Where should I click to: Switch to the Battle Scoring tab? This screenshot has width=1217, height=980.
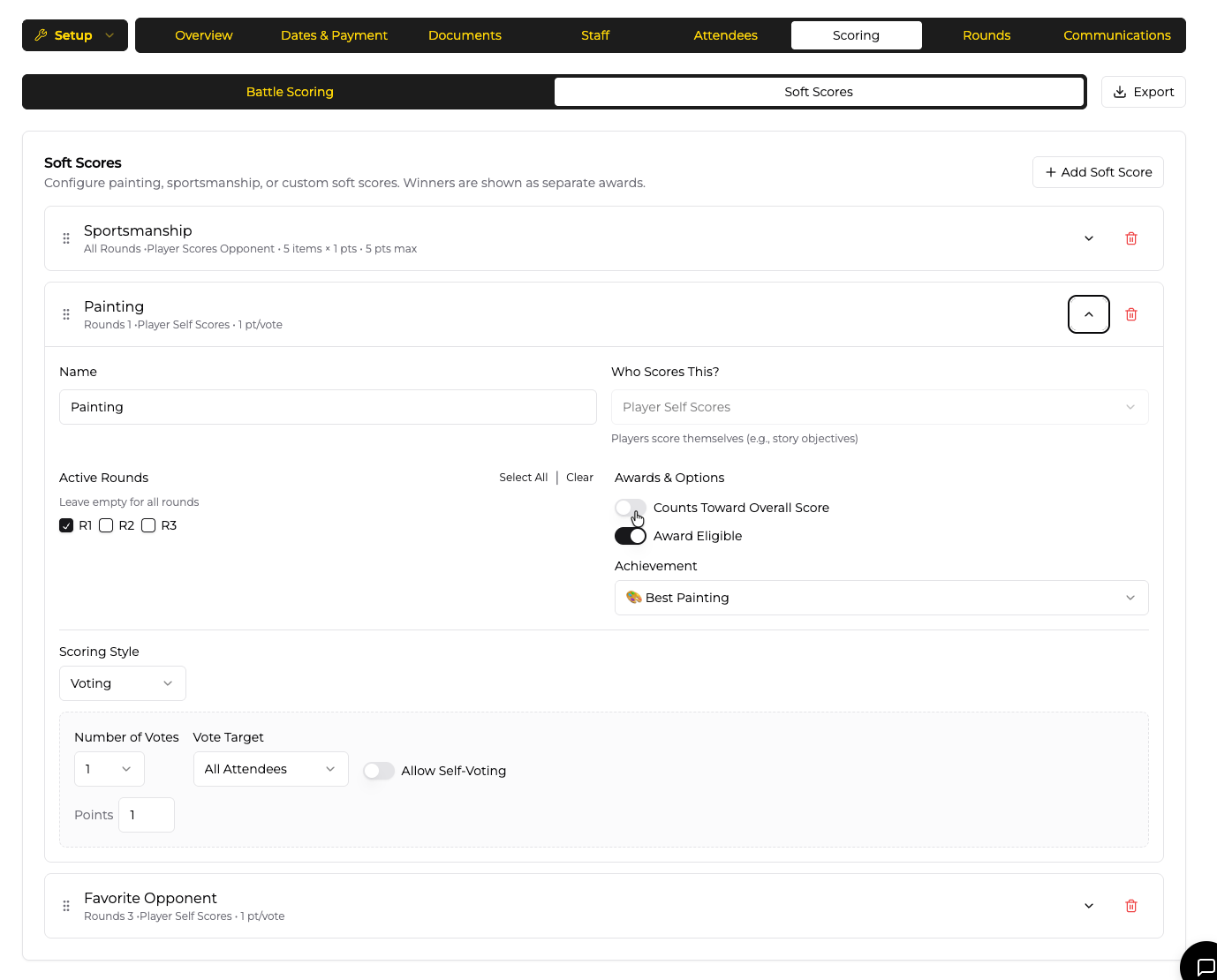[290, 92]
